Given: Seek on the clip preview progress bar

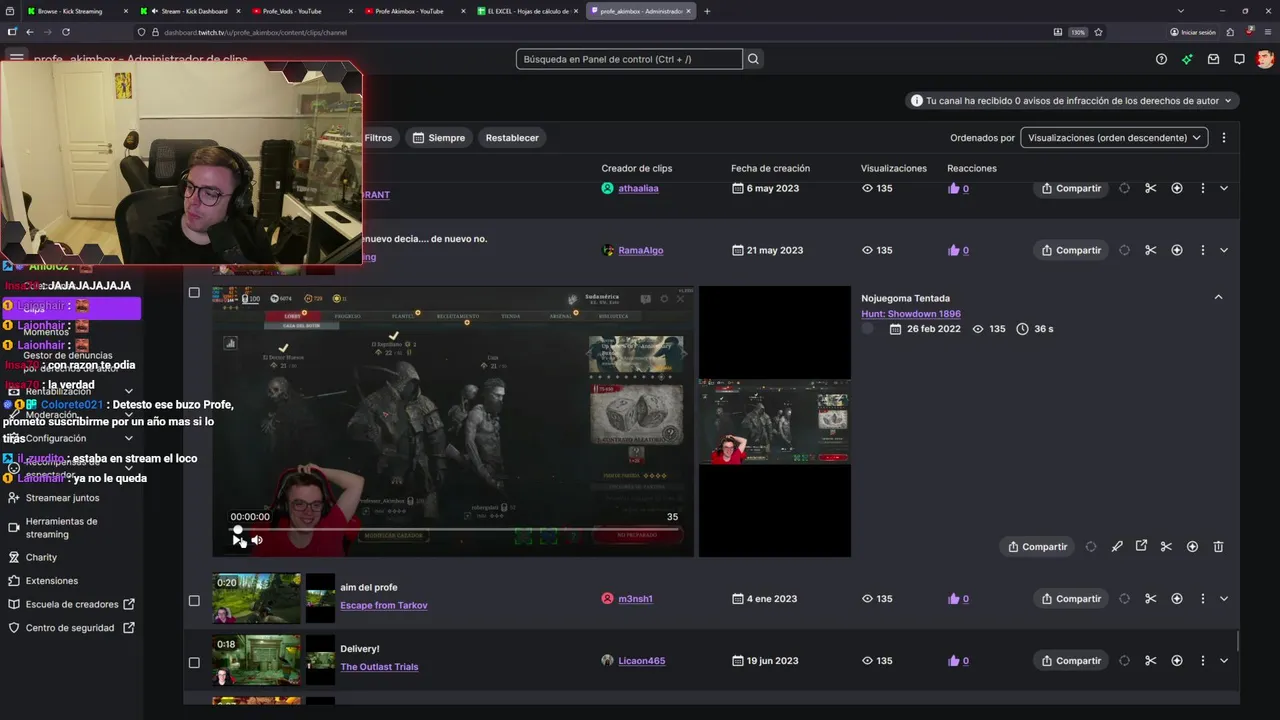Looking at the screenshot, I should tap(456, 529).
